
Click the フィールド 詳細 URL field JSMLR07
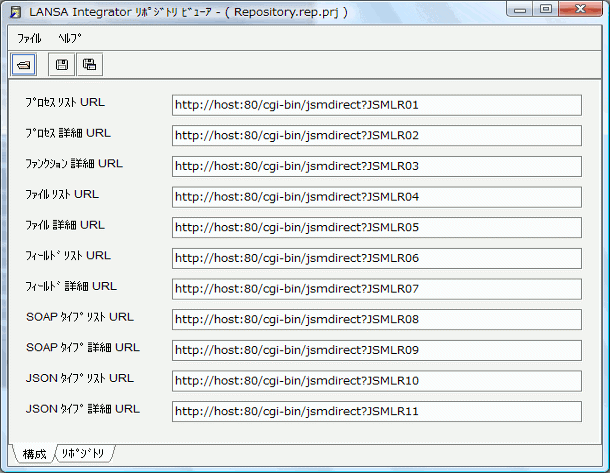(377, 289)
